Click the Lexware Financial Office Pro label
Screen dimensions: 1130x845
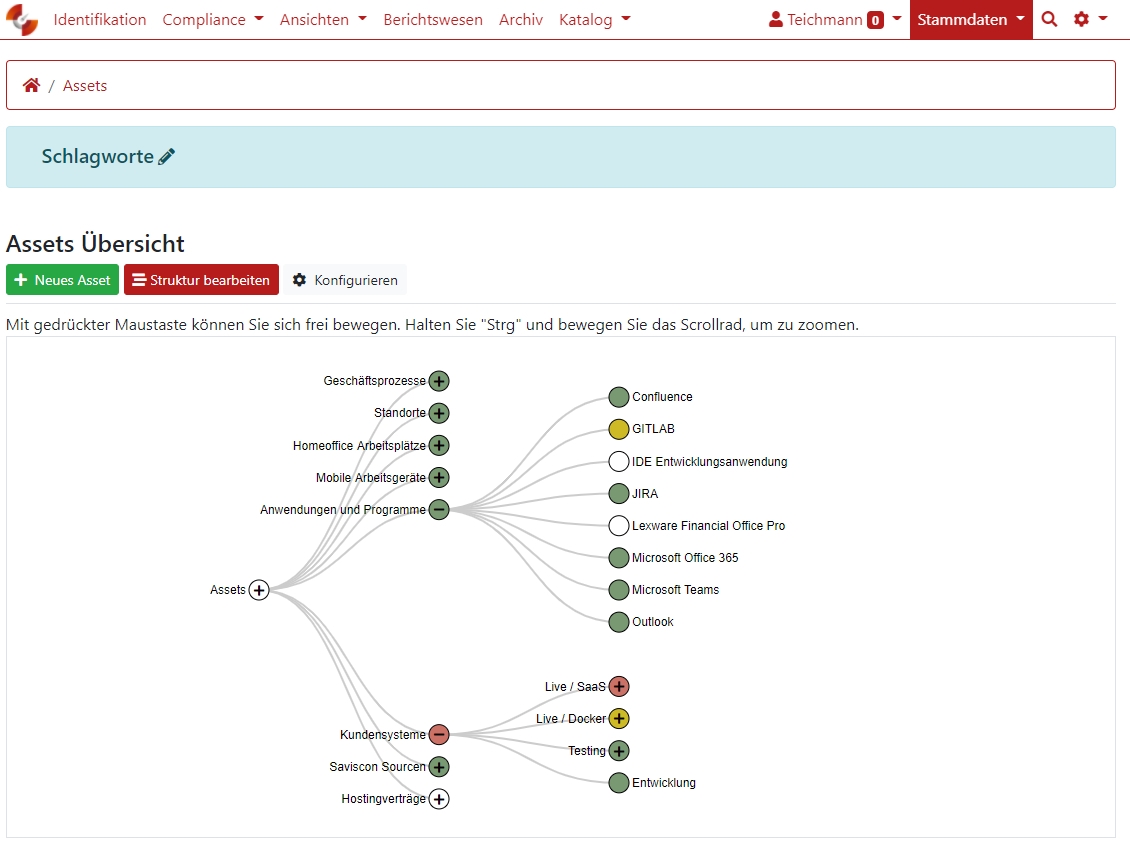click(708, 526)
